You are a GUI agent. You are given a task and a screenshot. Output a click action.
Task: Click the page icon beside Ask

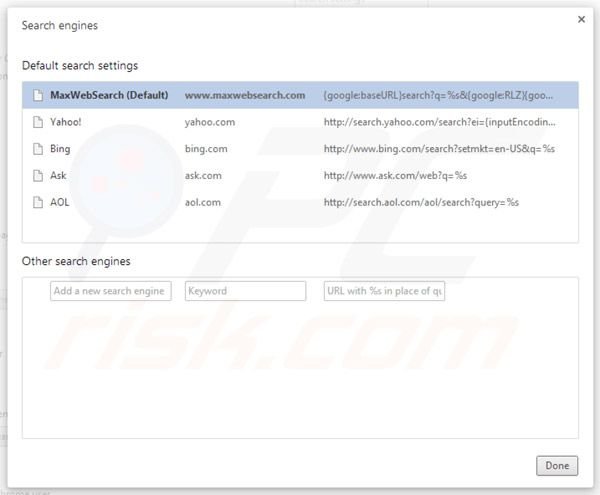pyautogui.click(x=38, y=175)
